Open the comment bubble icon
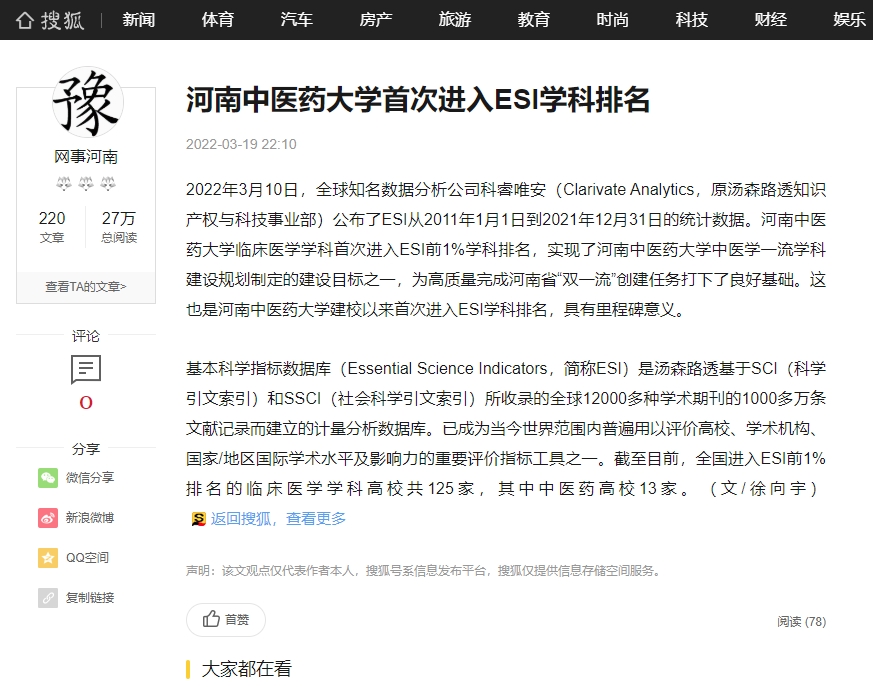Screen dimensions: 873x687 86,370
